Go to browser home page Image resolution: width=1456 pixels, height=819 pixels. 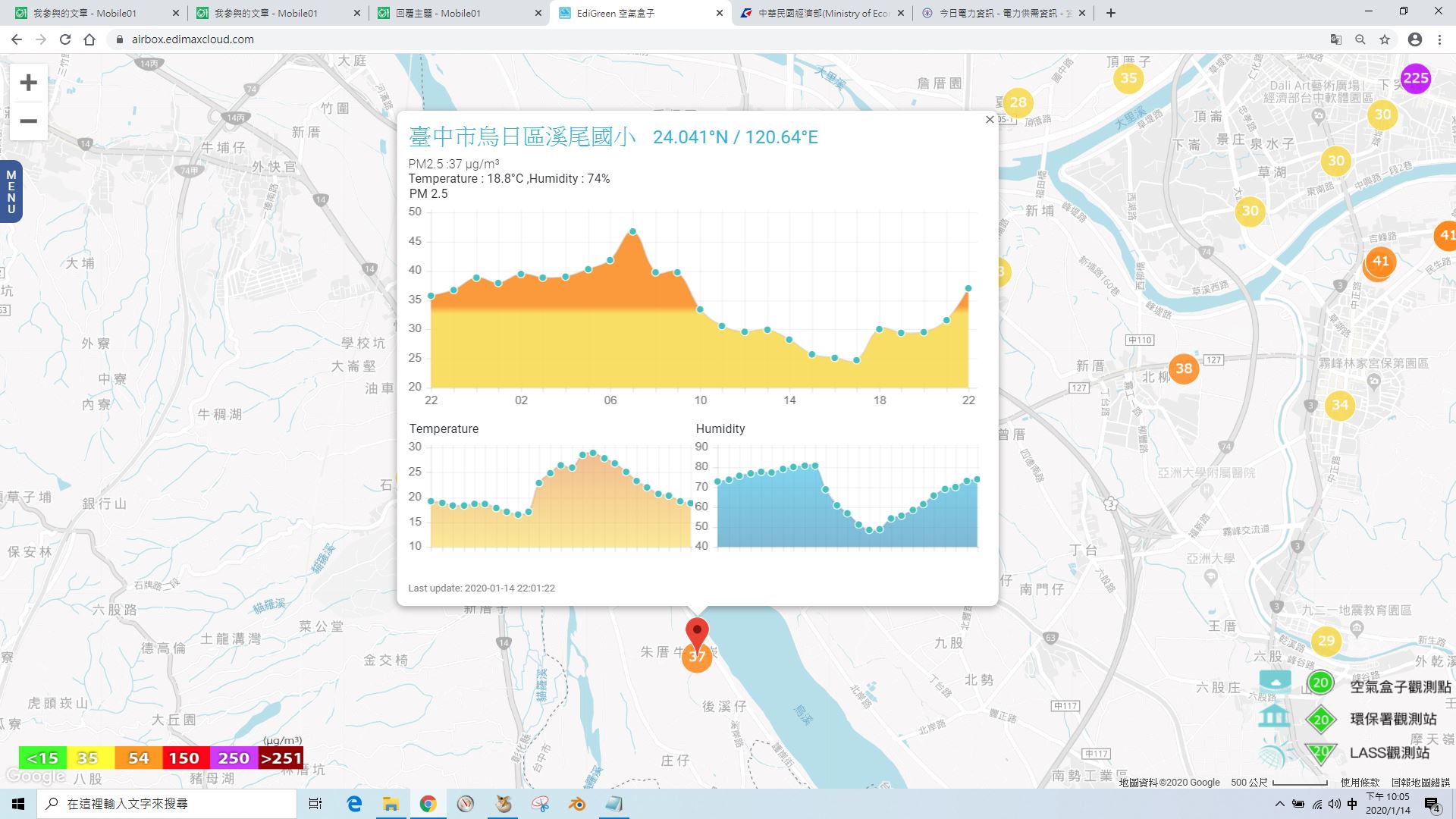tap(89, 39)
